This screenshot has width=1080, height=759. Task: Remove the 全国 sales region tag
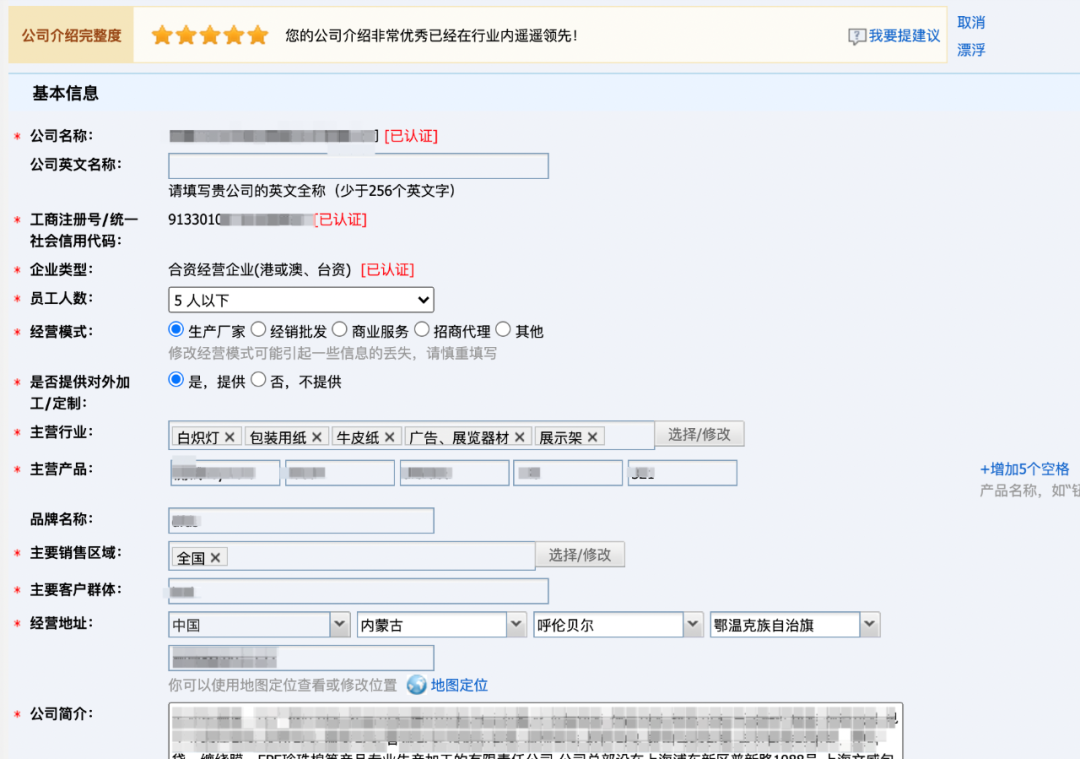tap(215, 557)
